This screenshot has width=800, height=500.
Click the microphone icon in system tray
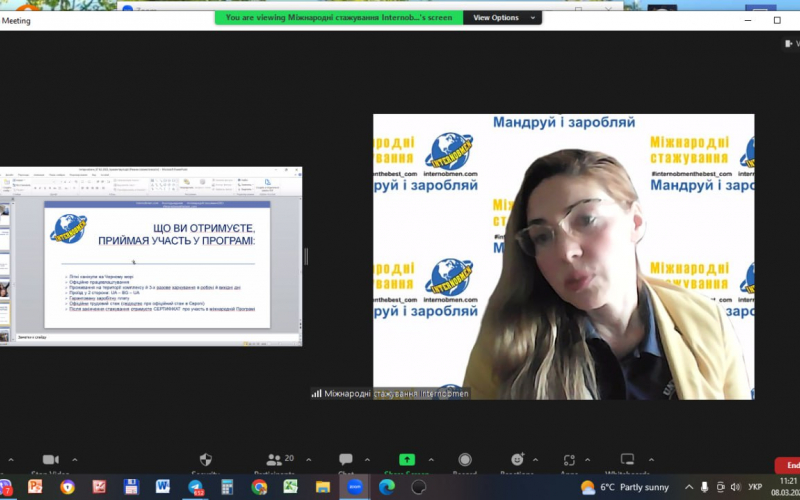(705, 487)
